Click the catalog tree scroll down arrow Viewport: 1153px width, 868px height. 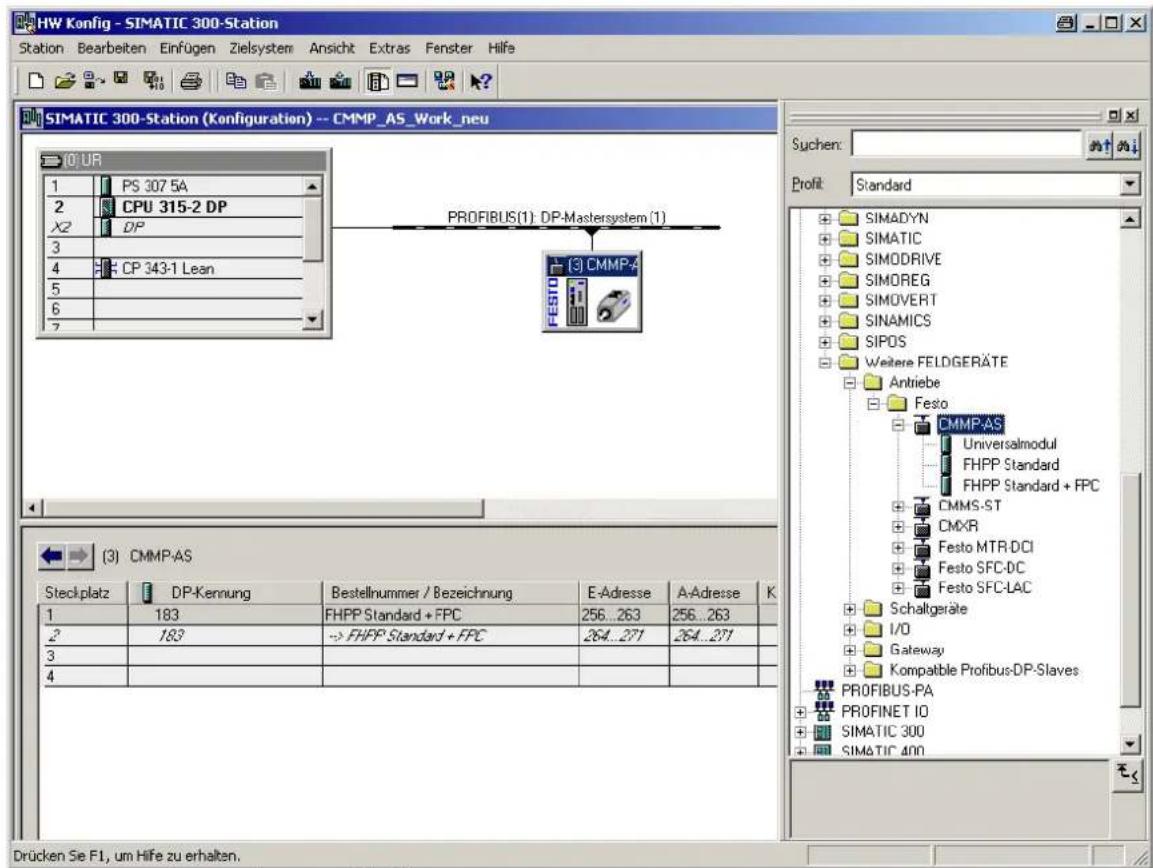click(1130, 744)
